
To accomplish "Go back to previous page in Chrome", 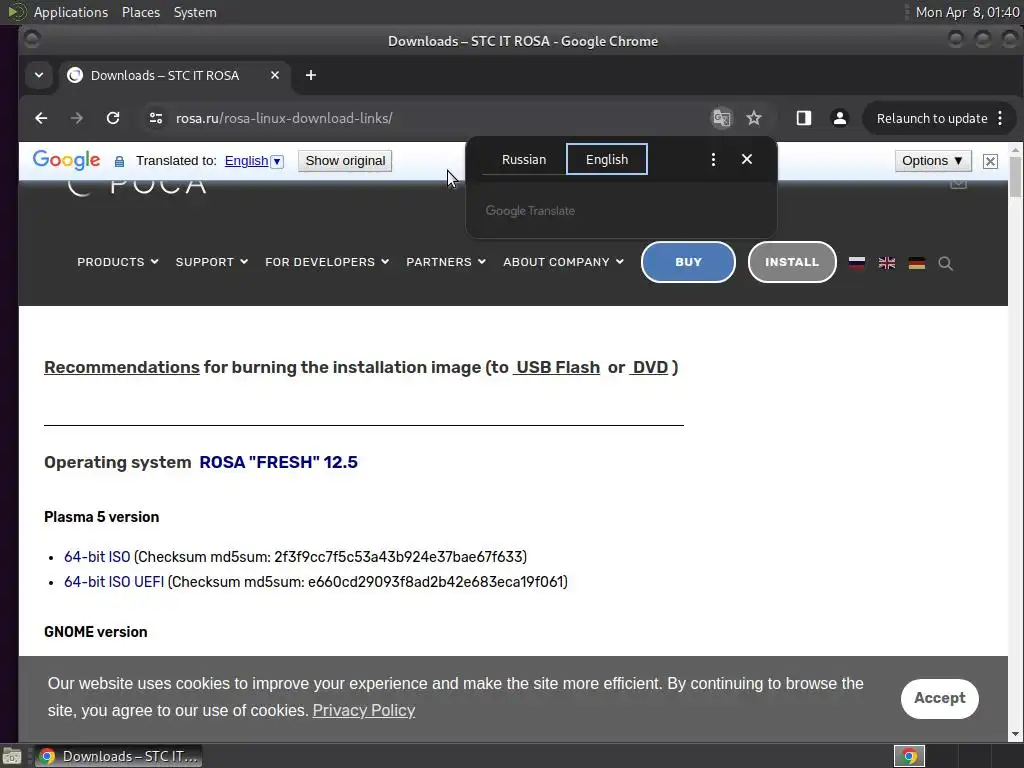I will point(41,118).
